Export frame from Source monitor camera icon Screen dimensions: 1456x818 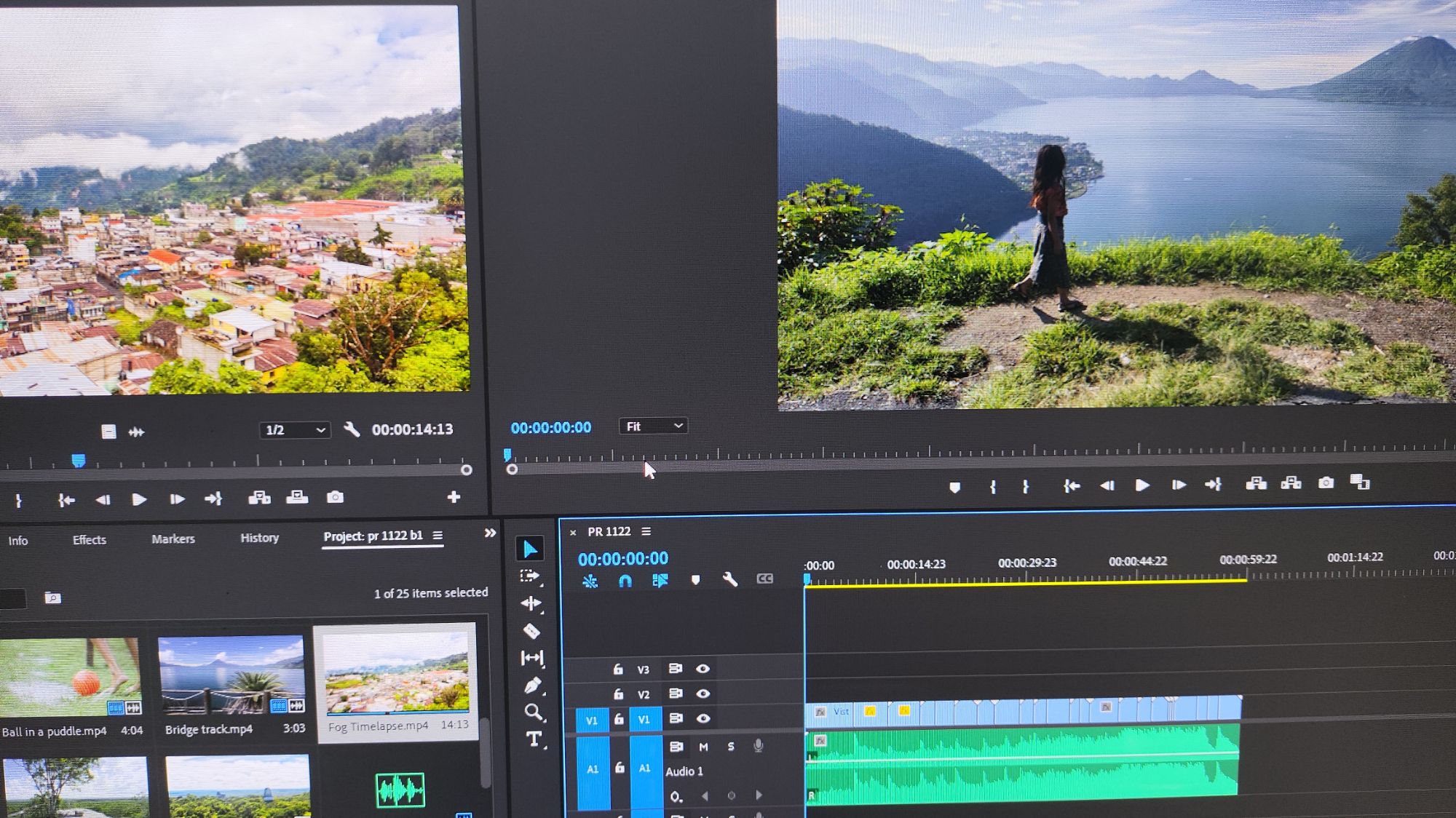pos(335,497)
